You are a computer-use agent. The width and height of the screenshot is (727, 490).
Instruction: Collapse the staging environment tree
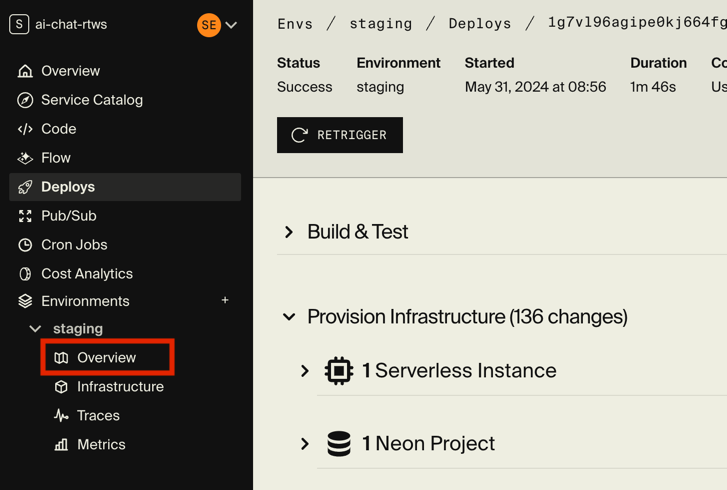(36, 329)
